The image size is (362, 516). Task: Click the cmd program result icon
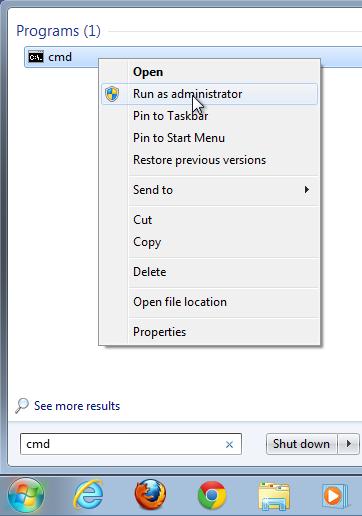coord(36,57)
